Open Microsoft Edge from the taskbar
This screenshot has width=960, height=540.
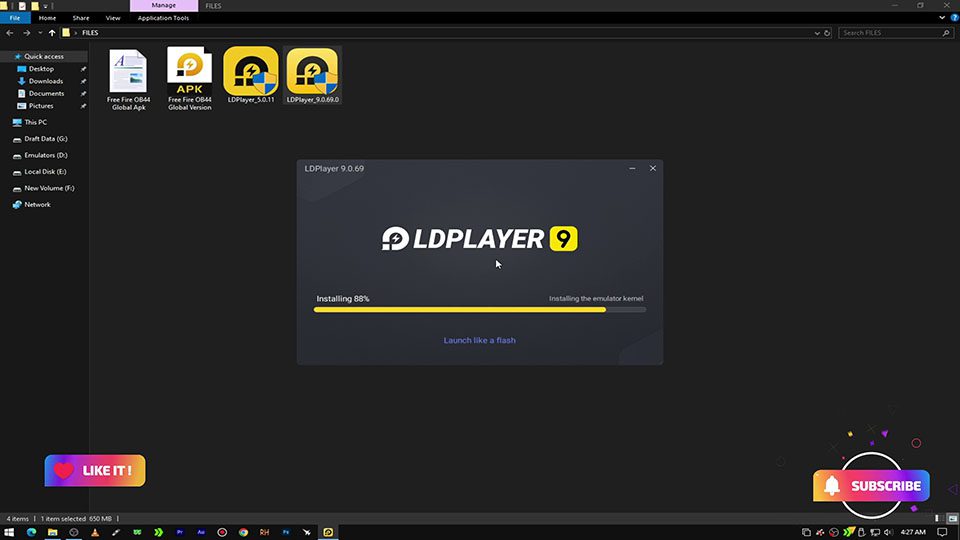coord(31,533)
